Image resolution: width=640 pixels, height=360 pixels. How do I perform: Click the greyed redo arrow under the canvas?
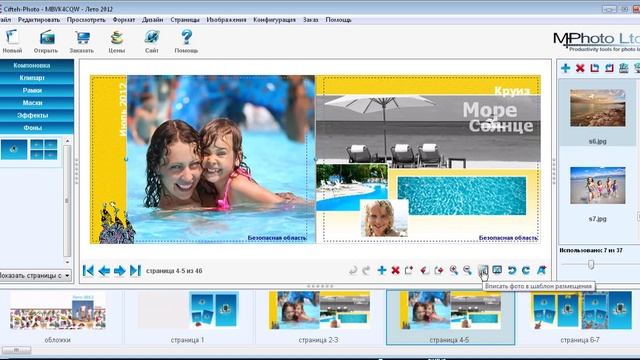pyautogui.click(x=367, y=270)
